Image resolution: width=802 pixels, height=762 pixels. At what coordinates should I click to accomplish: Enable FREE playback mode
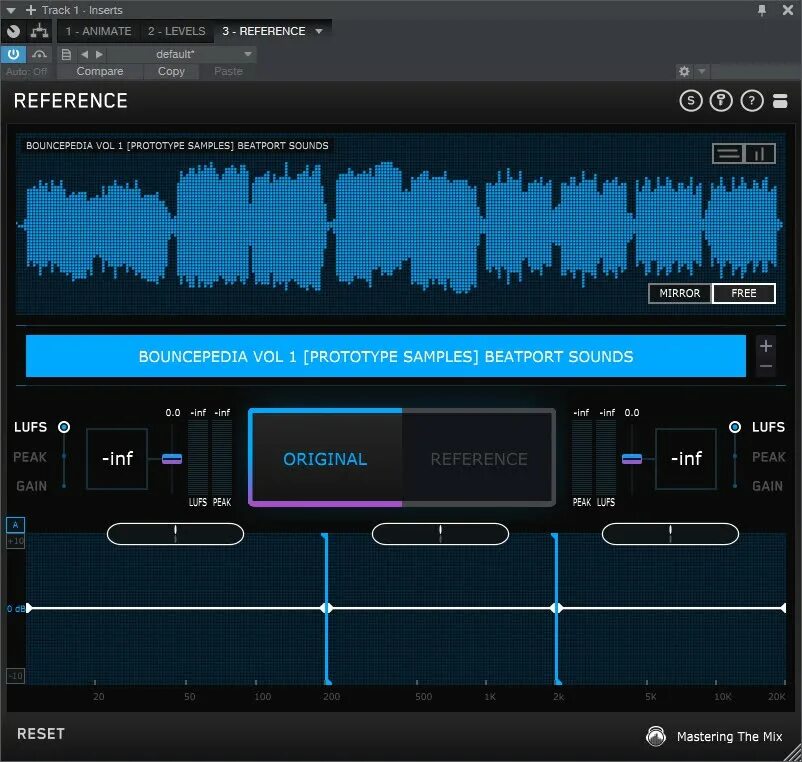pos(744,293)
